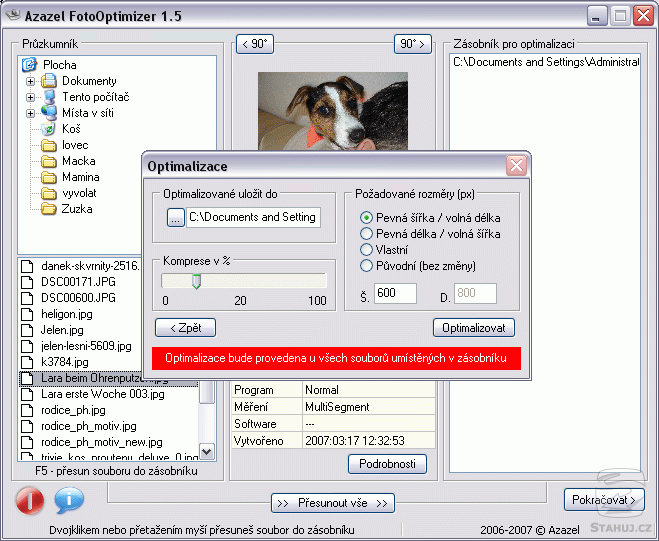
Task: Go back with the < Zpět button
Action: pyautogui.click(x=185, y=328)
